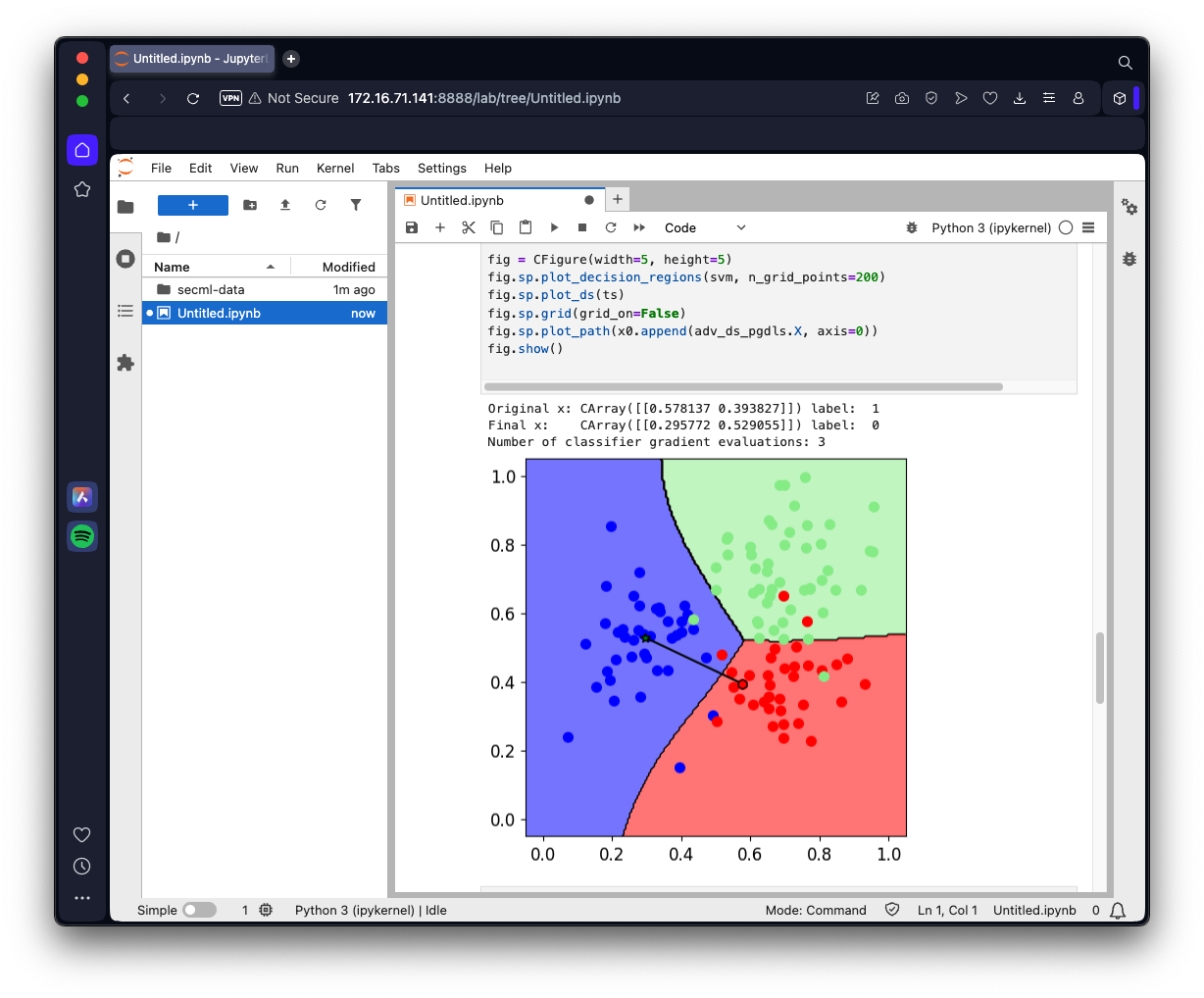Open Running Terminals and Kernels sidebar

[125, 259]
